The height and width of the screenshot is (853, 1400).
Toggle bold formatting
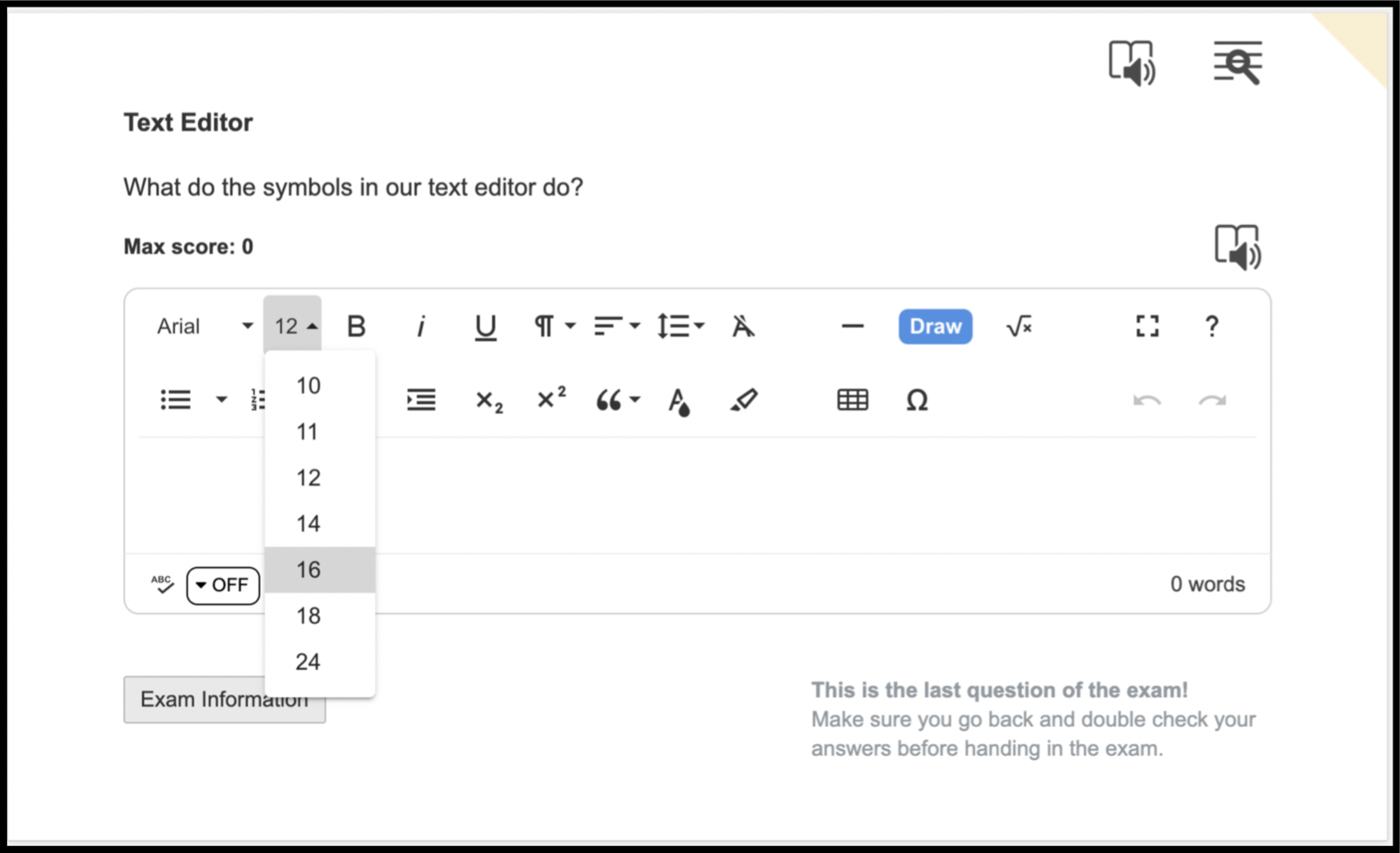[357, 327]
